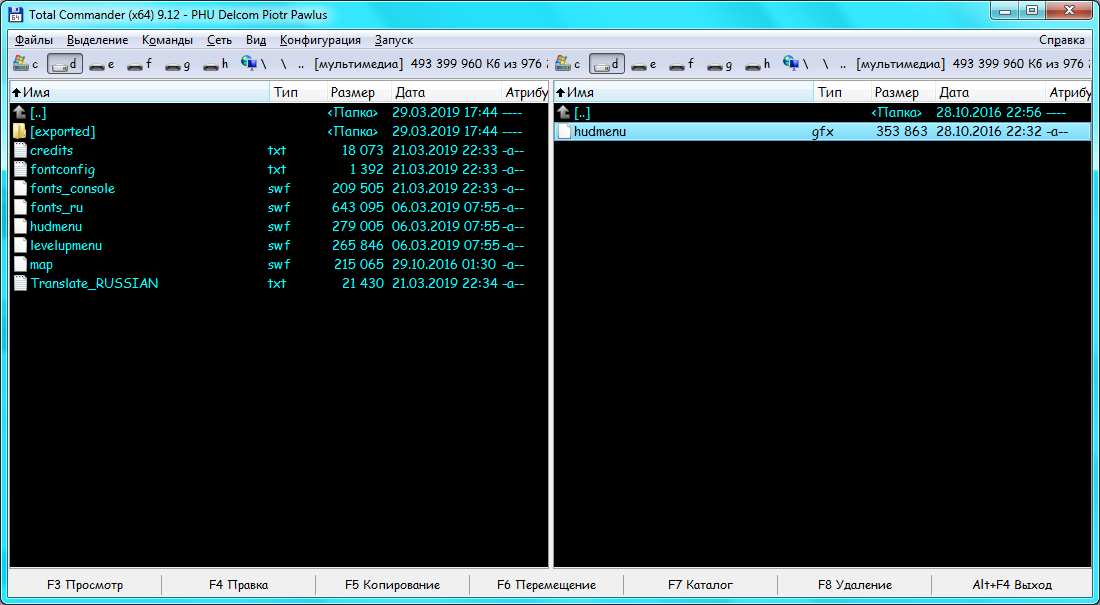Sort right panel by Размер column
Screen dimensions: 1100x605
897,93
